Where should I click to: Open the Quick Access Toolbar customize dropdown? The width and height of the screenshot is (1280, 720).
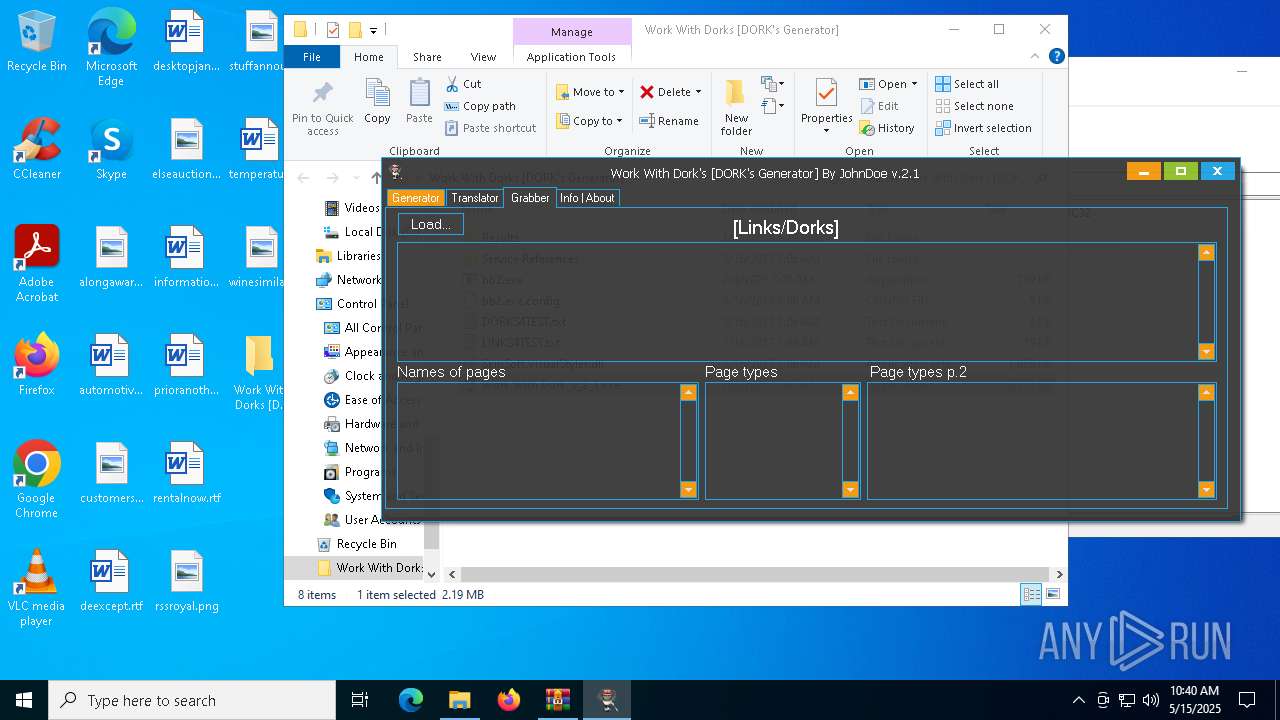tap(373, 30)
